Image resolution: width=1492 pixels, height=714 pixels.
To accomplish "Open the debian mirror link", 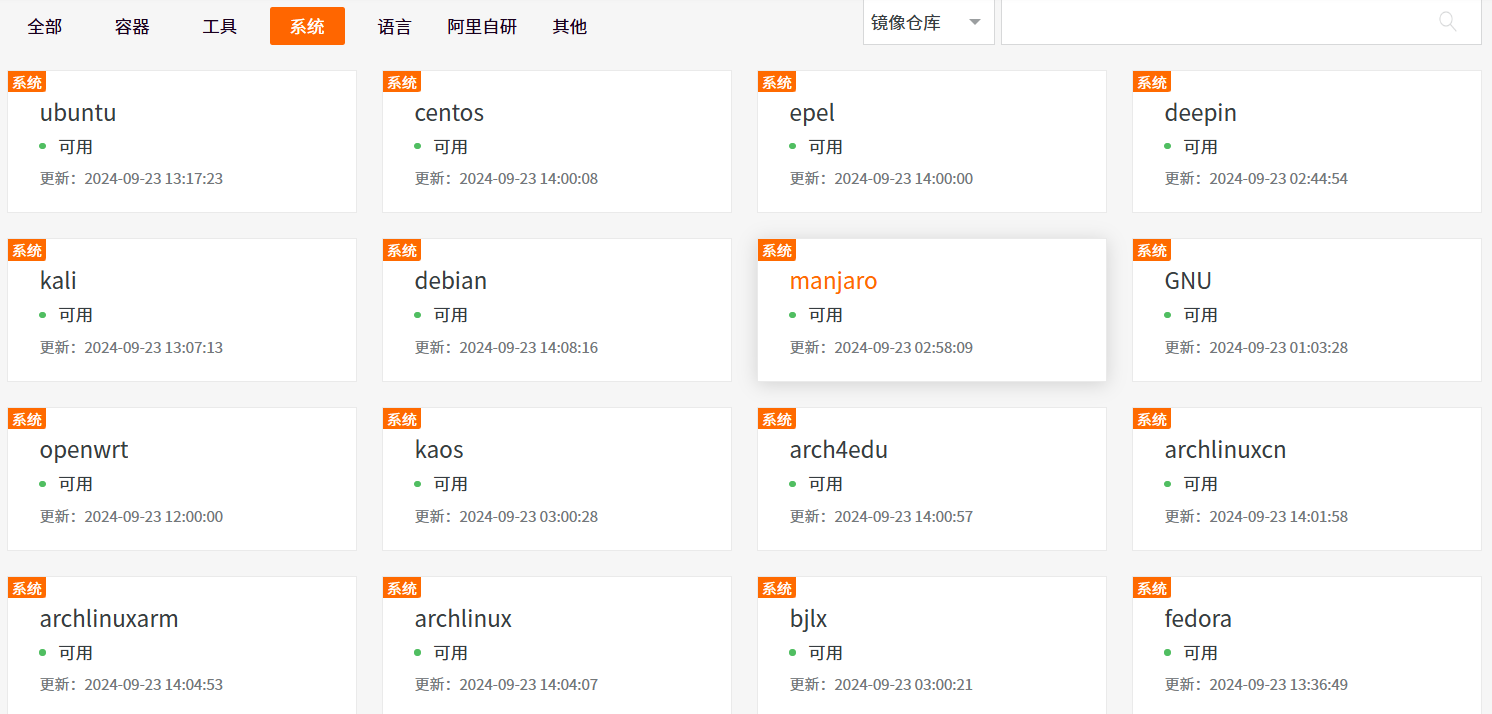I will pos(451,281).
